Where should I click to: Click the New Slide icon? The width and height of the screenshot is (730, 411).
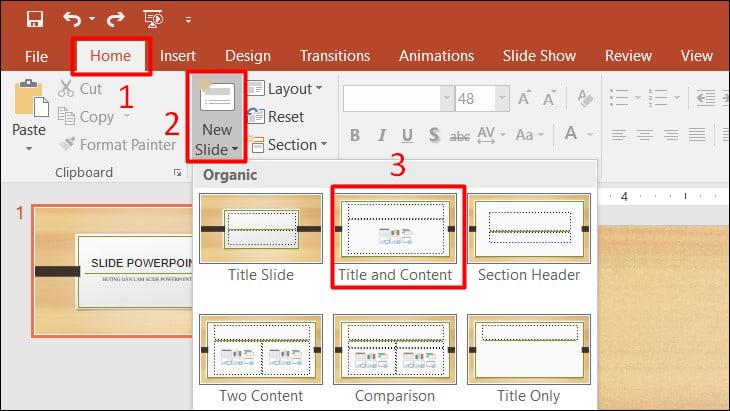click(216, 97)
